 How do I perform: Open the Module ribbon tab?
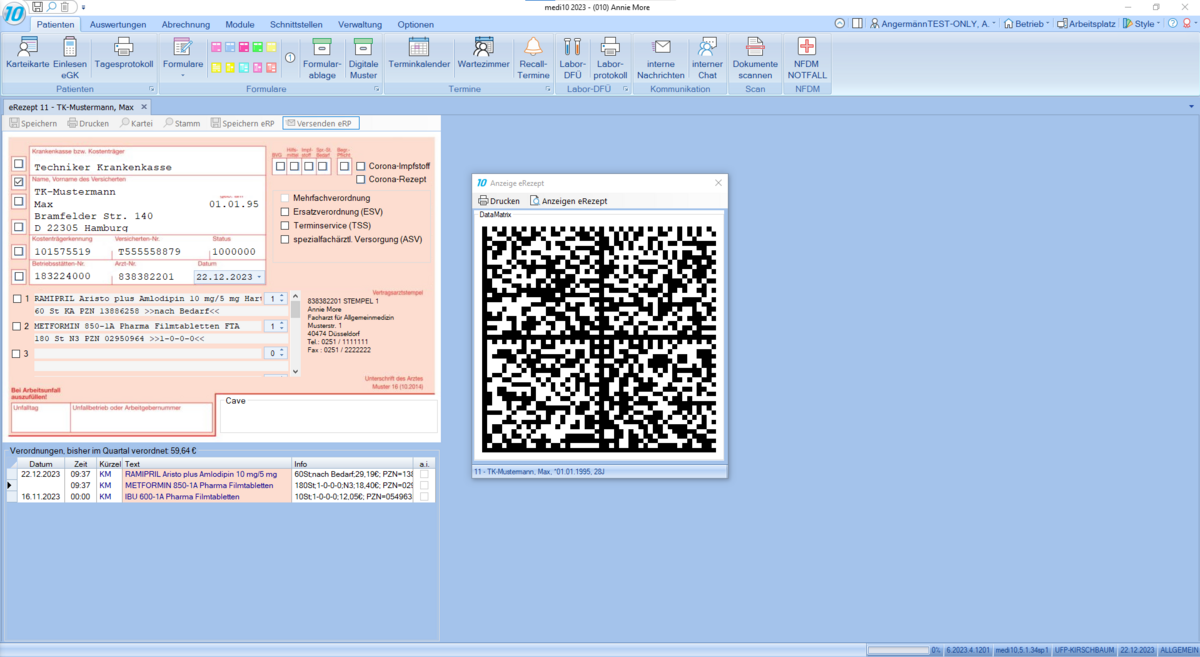coord(240,24)
